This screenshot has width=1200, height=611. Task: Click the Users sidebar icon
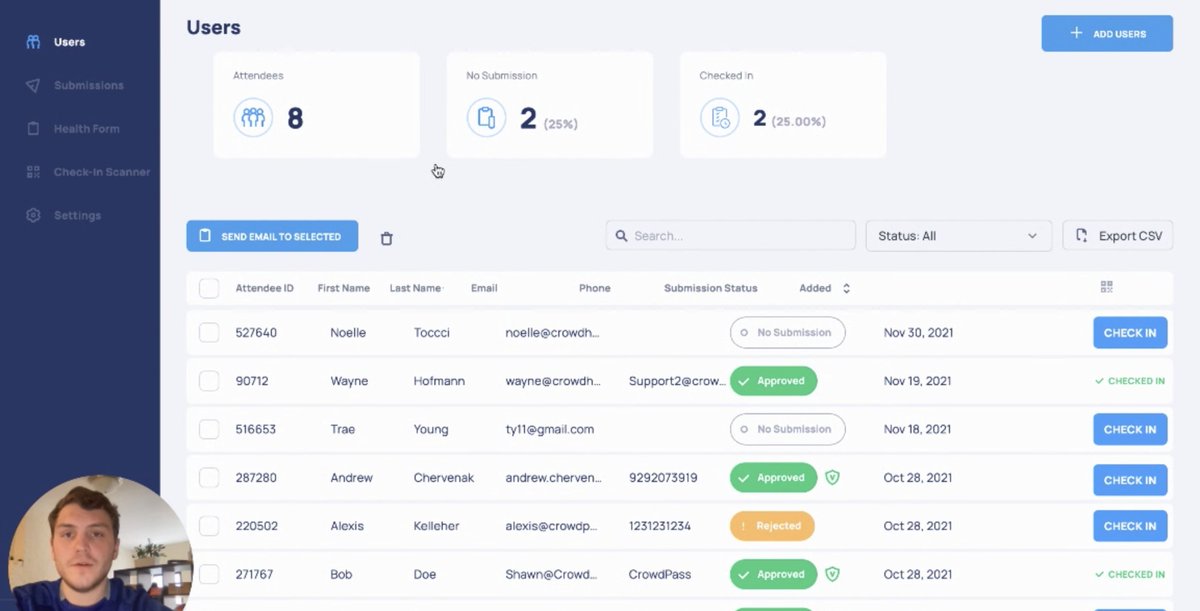click(33, 42)
